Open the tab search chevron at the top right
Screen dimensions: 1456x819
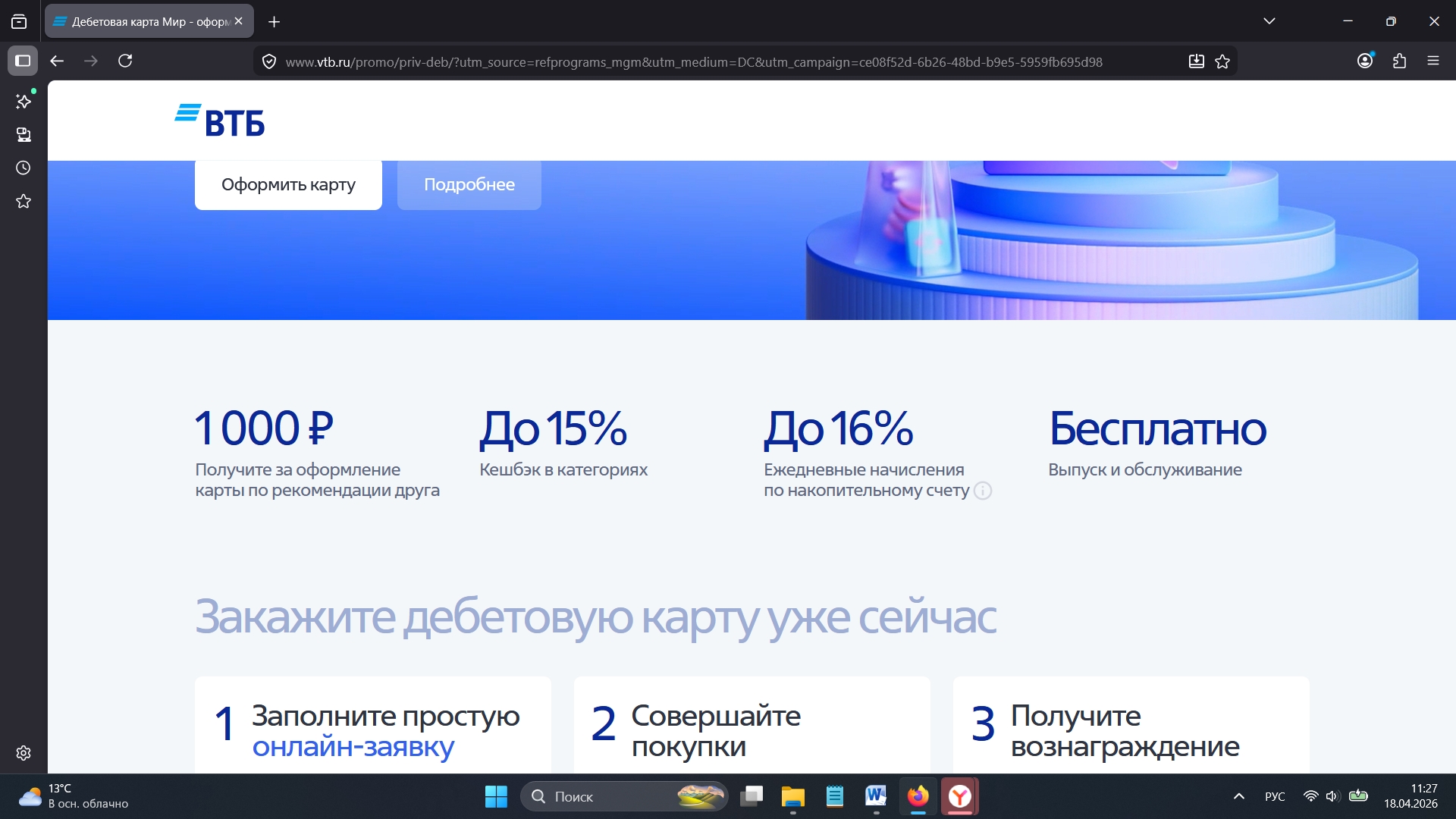[x=1270, y=20]
